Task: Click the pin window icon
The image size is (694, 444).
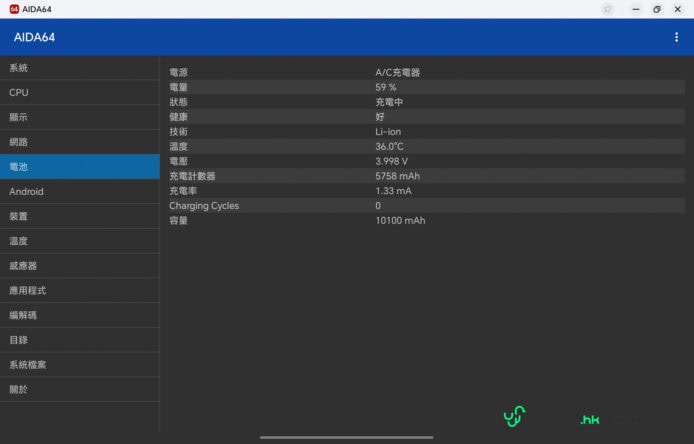Action: pos(608,9)
